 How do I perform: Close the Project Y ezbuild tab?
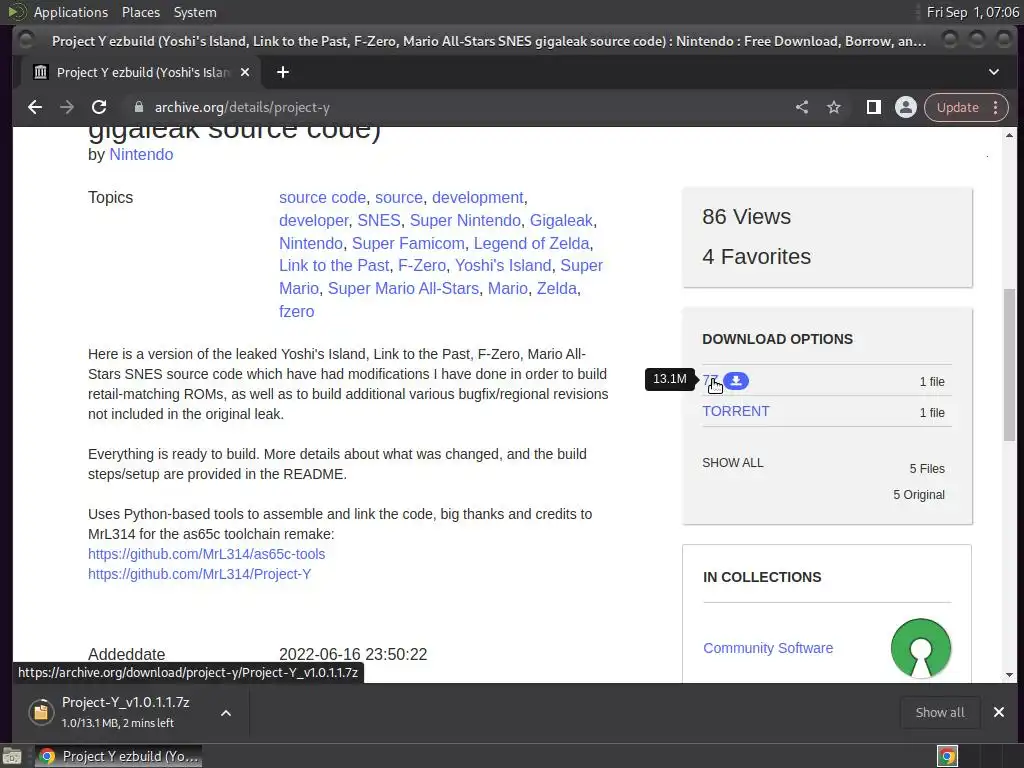pyautogui.click(x=245, y=72)
